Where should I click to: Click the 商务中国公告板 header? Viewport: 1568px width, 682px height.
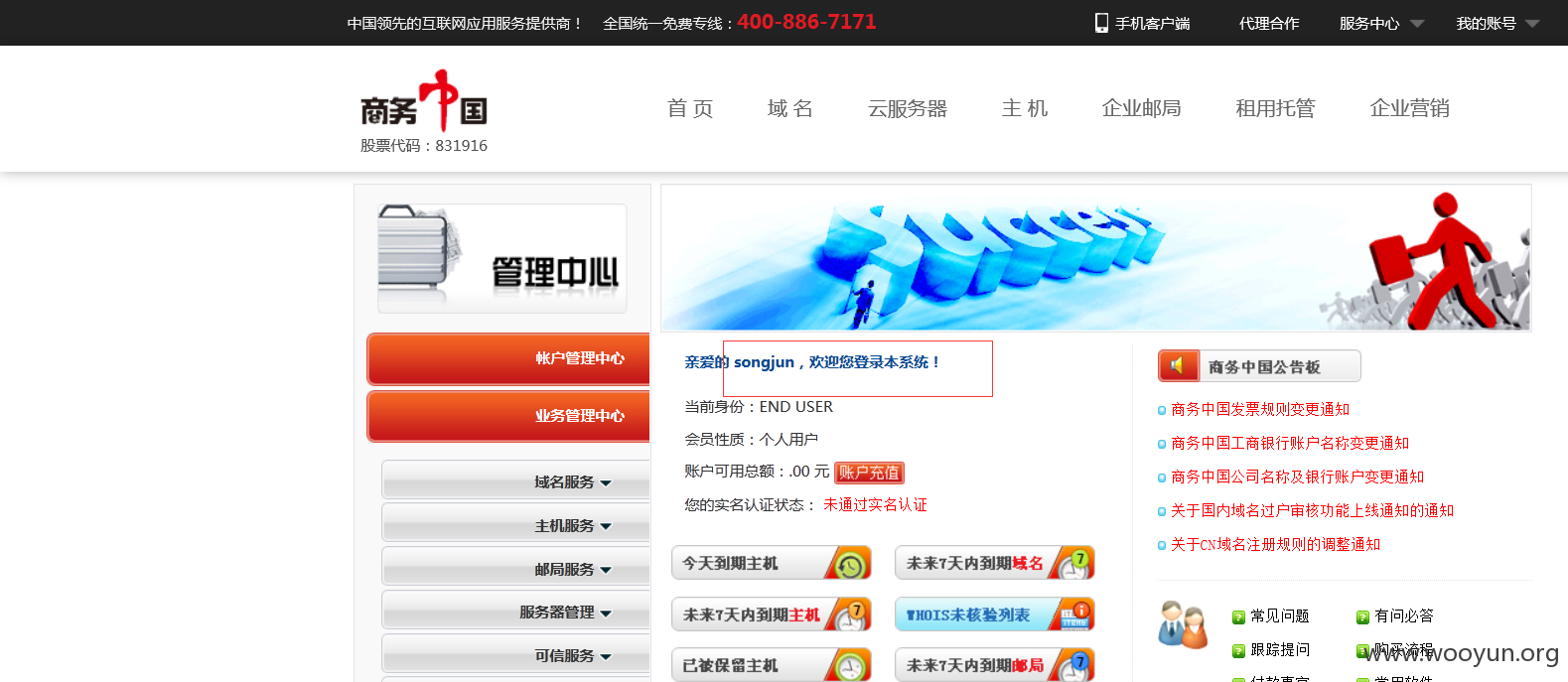tap(1259, 366)
